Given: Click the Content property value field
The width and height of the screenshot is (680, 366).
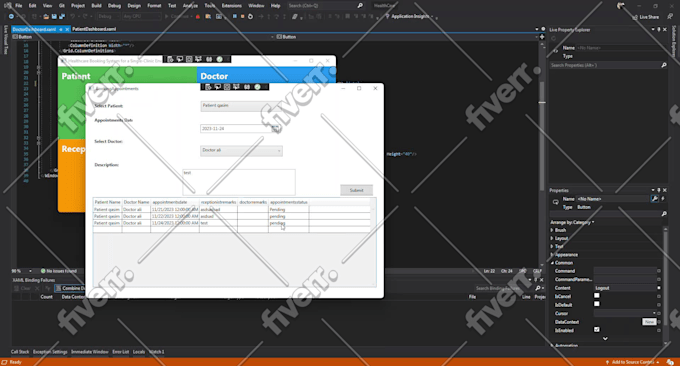Looking at the screenshot, I should (x=625, y=288).
